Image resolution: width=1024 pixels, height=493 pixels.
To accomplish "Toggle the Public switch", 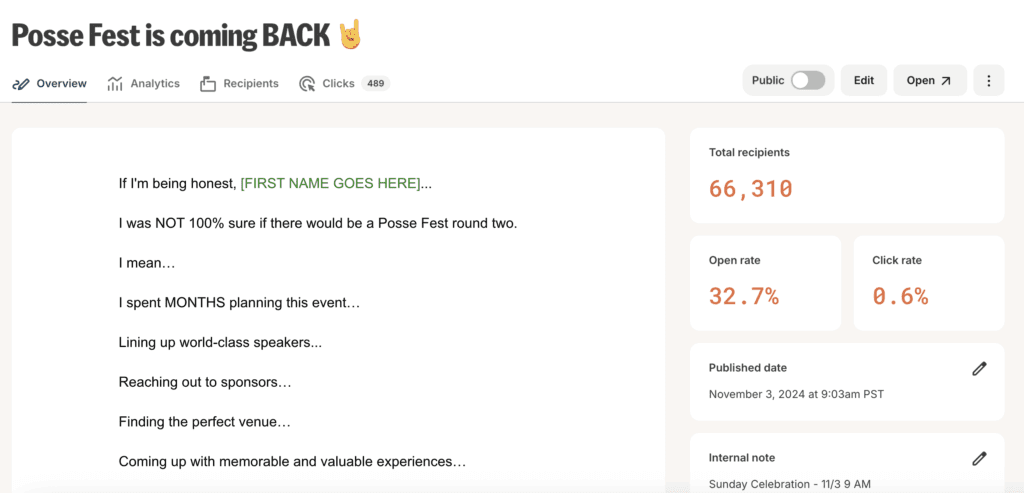I will (x=808, y=81).
